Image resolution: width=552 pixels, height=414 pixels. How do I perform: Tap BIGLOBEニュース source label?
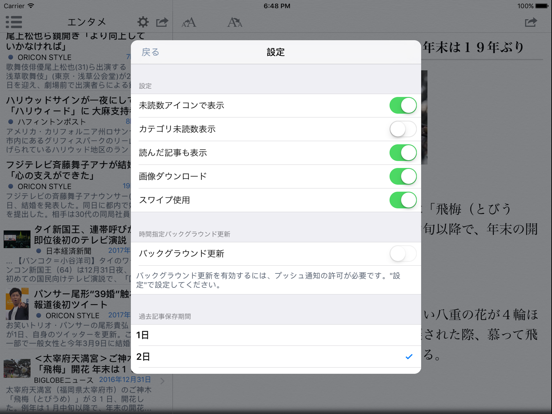tap(63, 380)
